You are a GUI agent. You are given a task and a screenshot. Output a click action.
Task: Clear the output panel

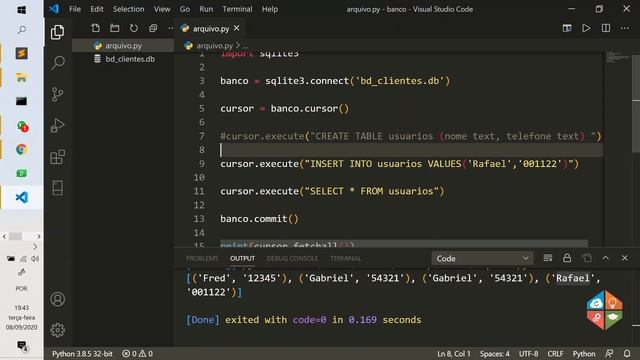pos(548,258)
